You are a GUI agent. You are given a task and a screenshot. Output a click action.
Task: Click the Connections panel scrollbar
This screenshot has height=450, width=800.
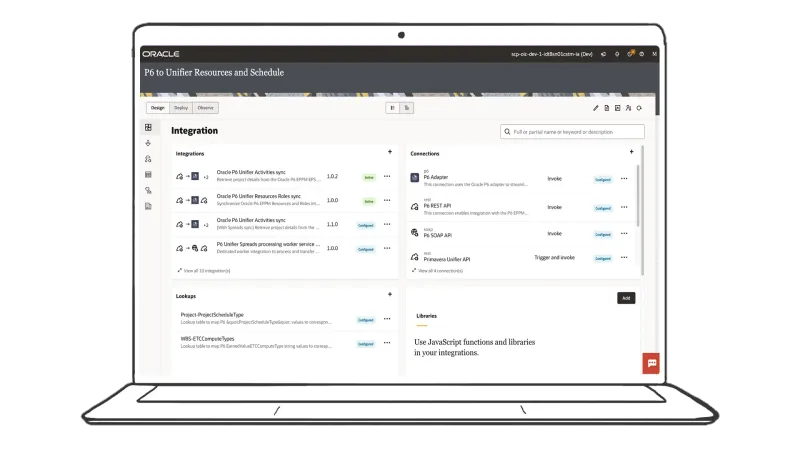click(x=638, y=196)
